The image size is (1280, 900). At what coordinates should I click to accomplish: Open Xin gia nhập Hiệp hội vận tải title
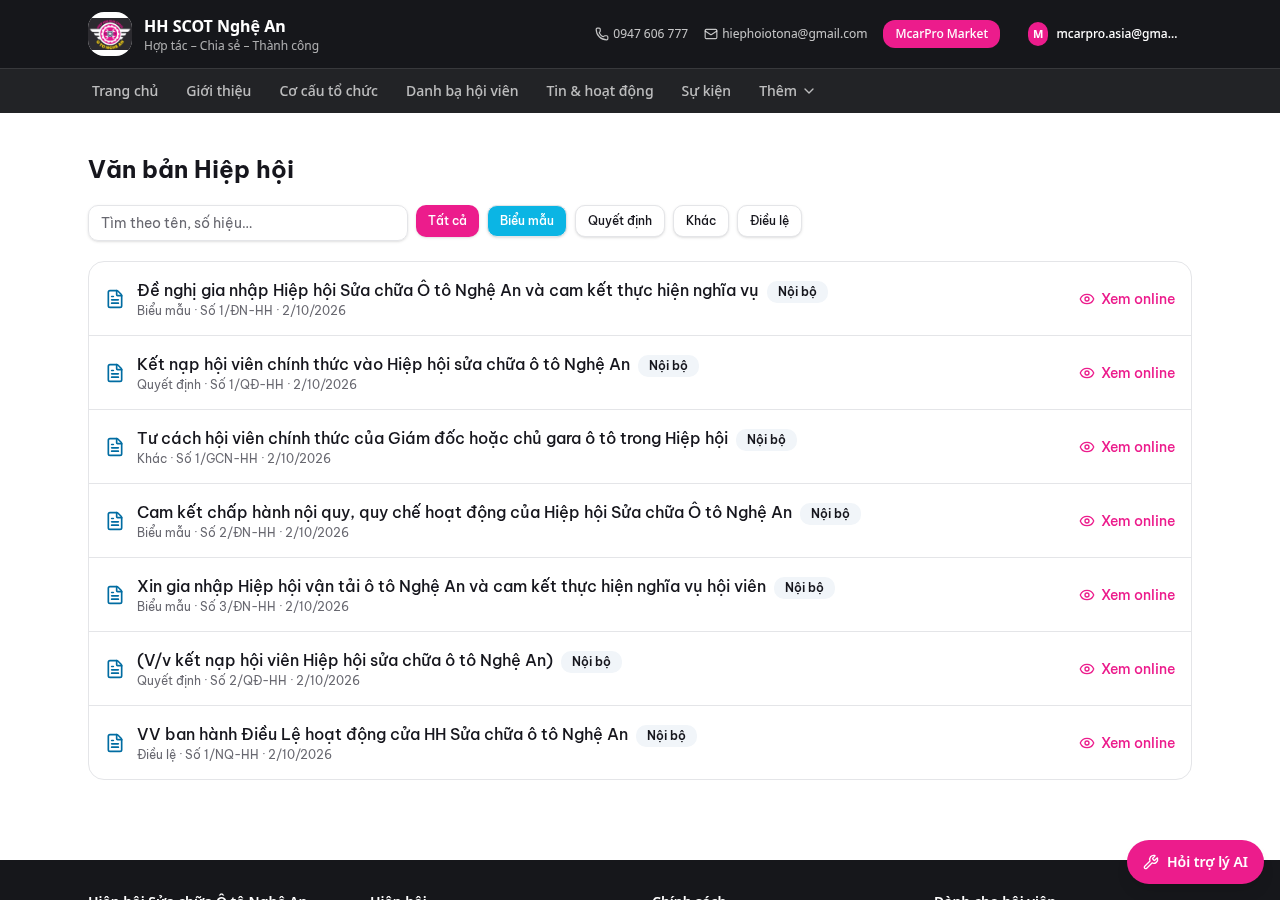(451, 586)
